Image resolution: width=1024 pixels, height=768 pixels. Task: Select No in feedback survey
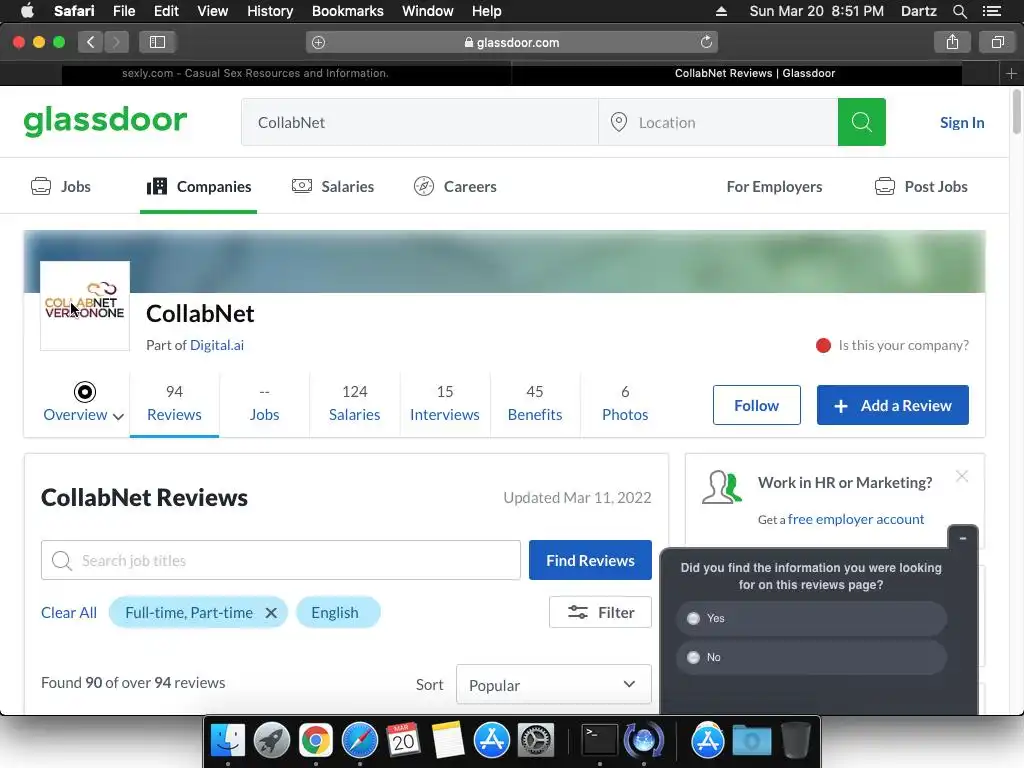pyautogui.click(x=812, y=658)
